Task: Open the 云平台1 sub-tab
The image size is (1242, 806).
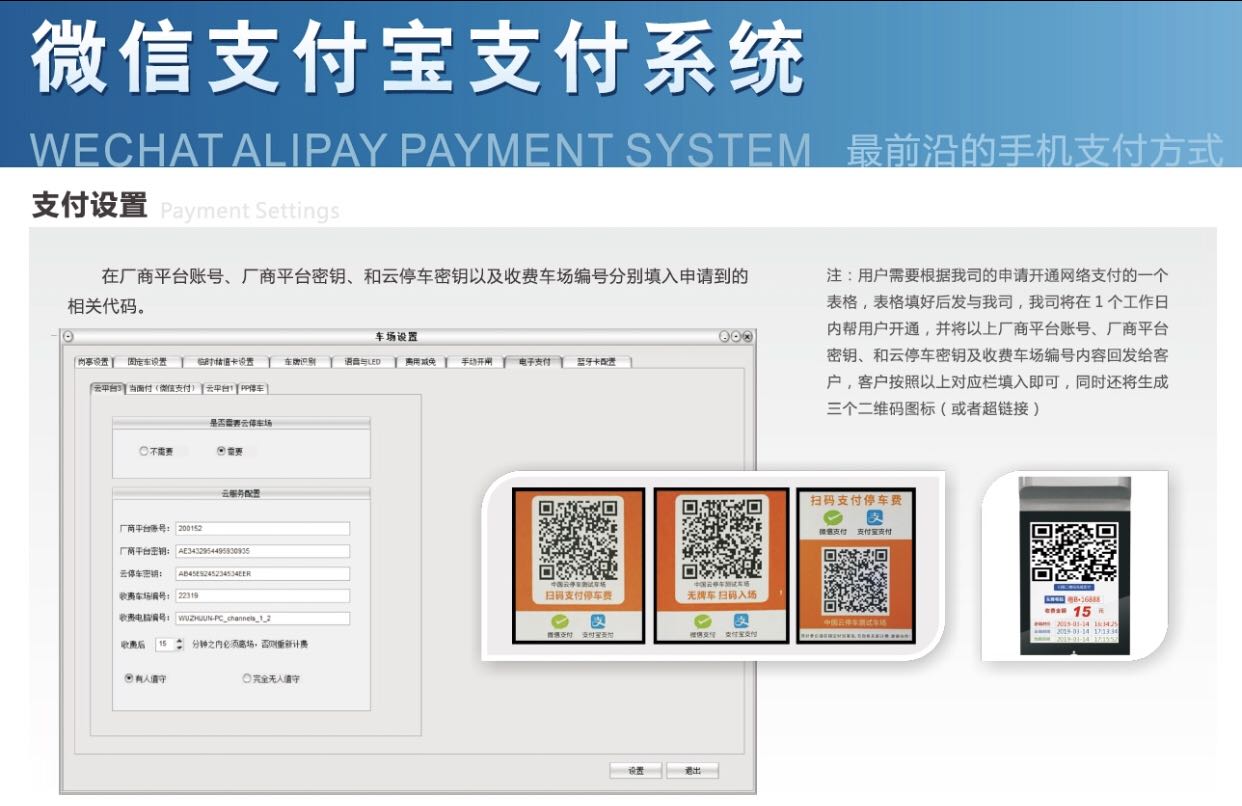Action: click(x=219, y=388)
